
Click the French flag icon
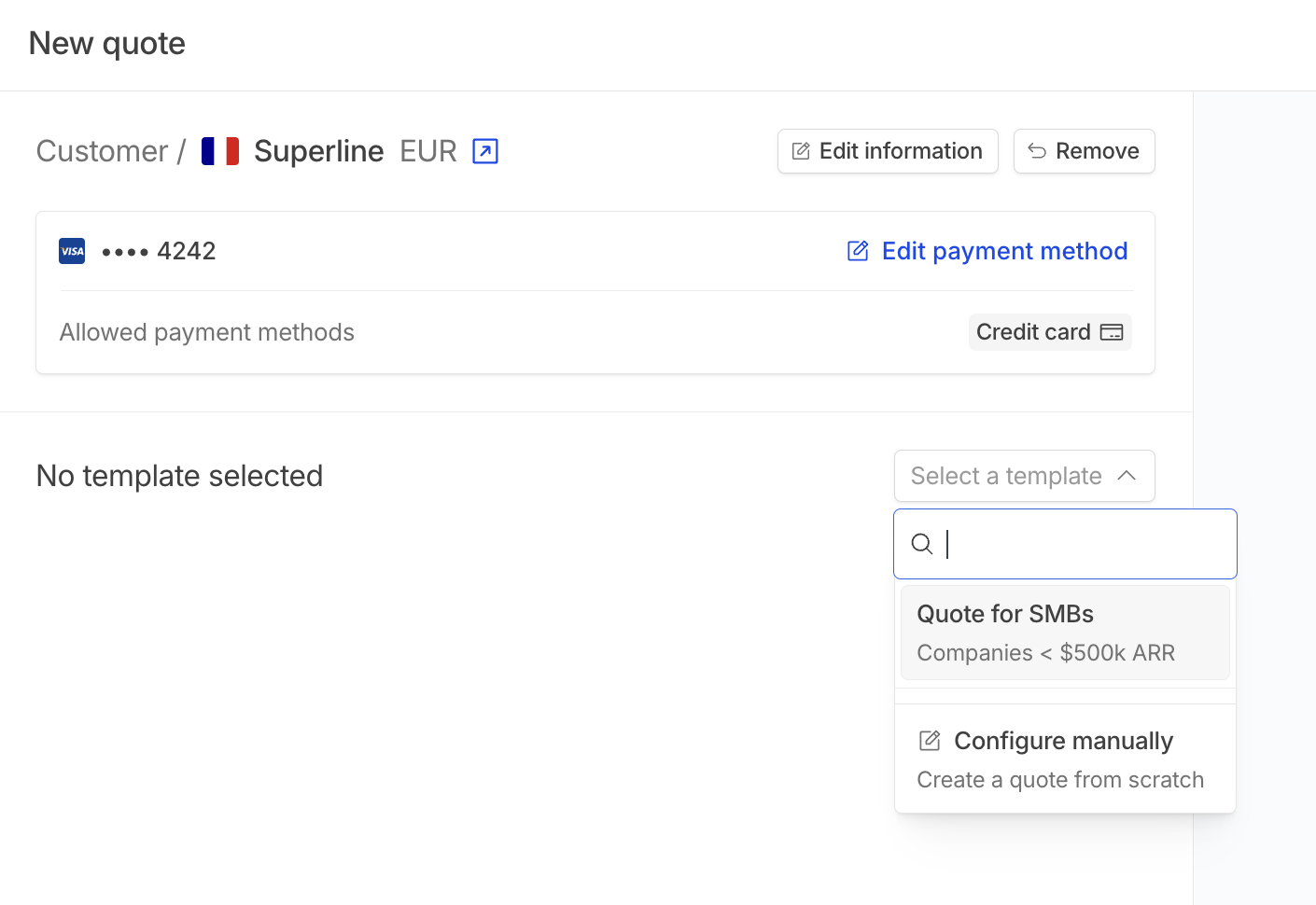pyautogui.click(x=220, y=151)
